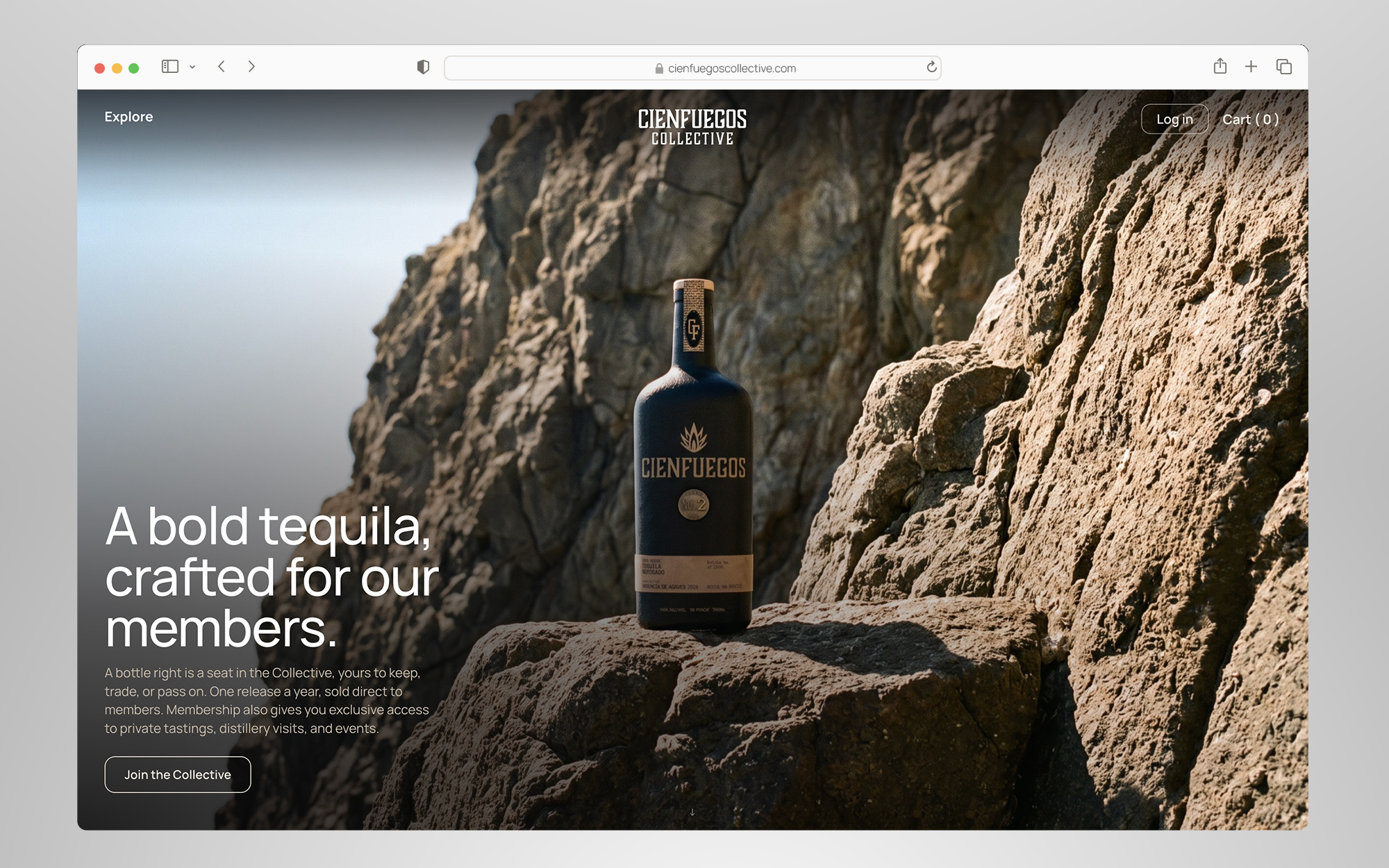This screenshot has height=868, width=1389.
Task: Open the privacy shield report icon
Action: click(423, 67)
